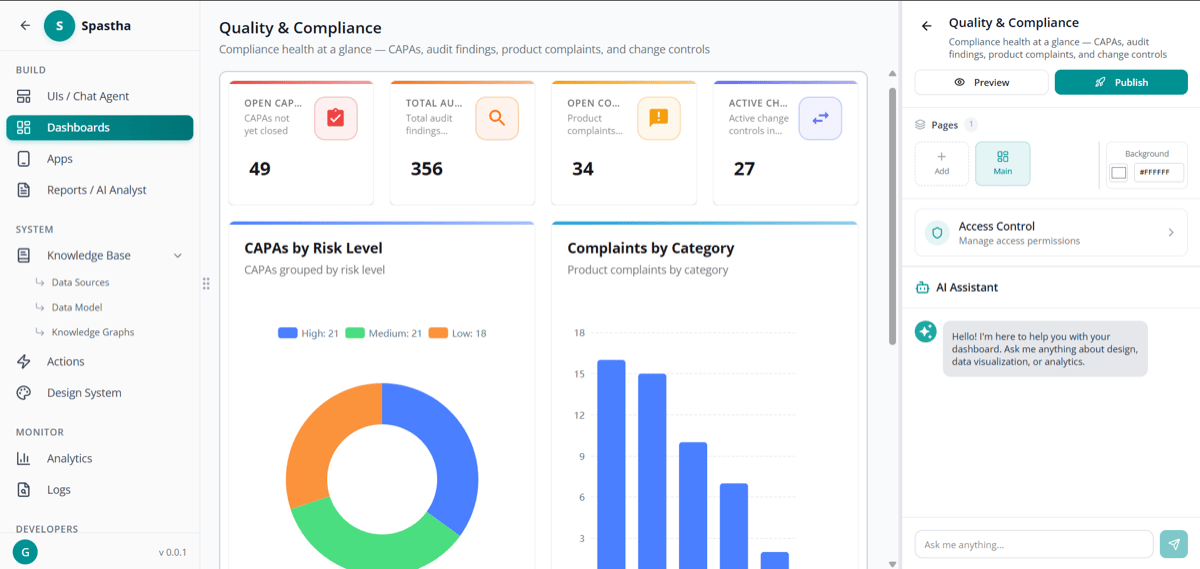Open the white Background color swatch
Image resolution: width=1200 pixels, height=569 pixels.
tap(1119, 173)
